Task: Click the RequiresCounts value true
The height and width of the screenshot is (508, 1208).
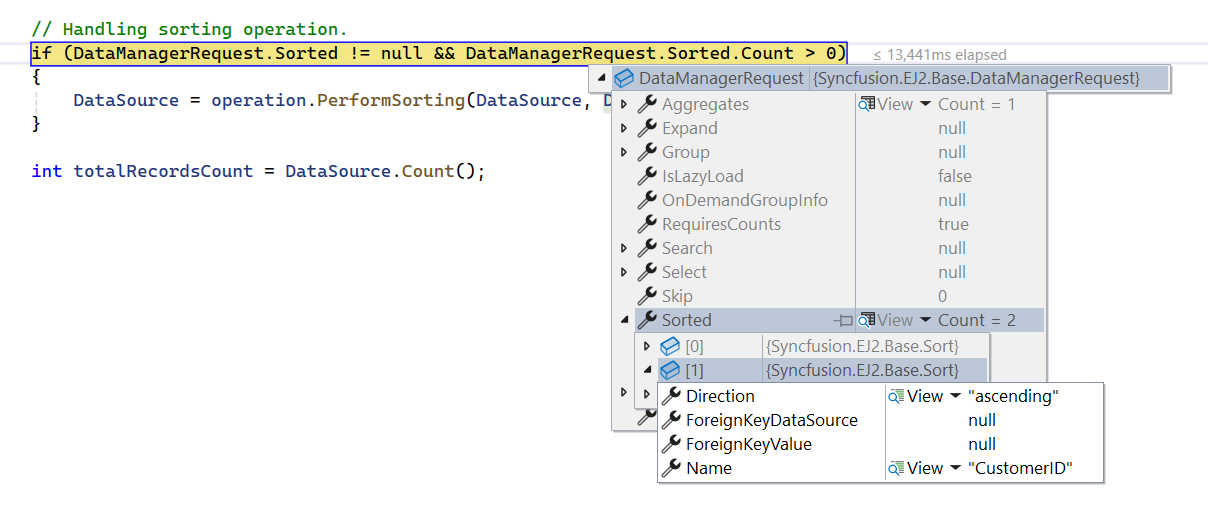Action: 953,224
